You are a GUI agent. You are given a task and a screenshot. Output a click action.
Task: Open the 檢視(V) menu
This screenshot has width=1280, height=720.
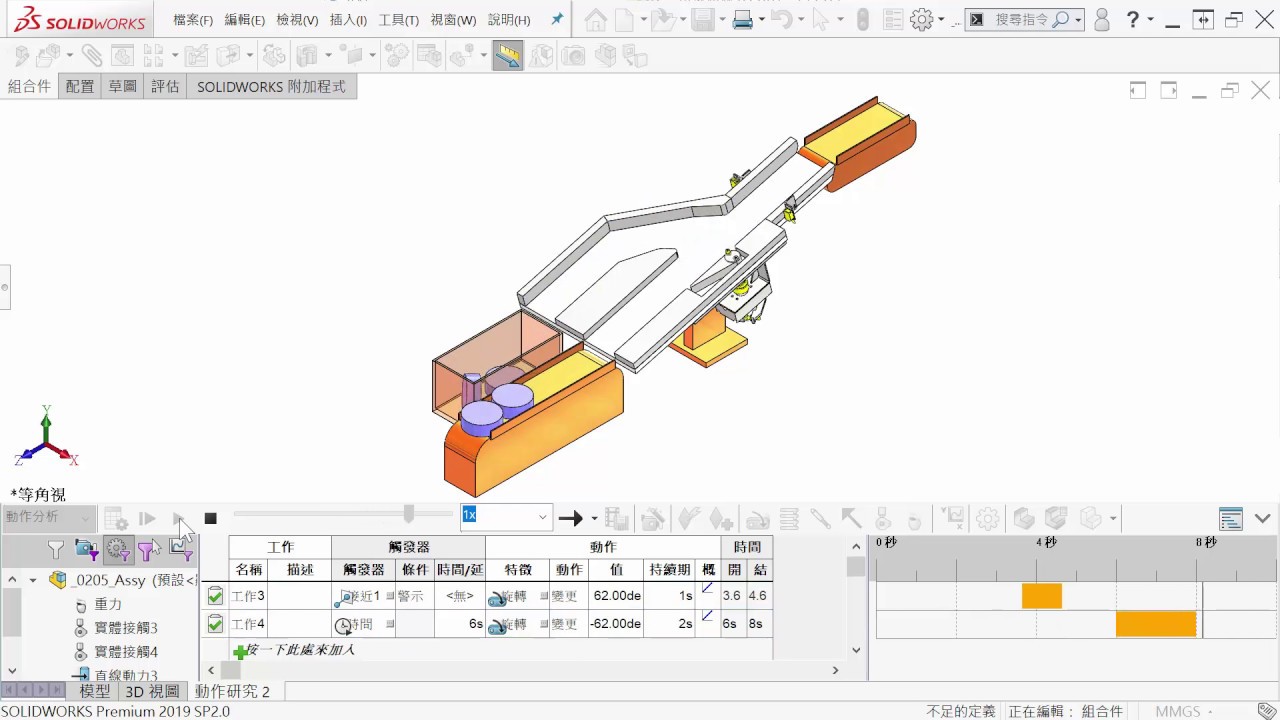pyautogui.click(x=297, y=20)
